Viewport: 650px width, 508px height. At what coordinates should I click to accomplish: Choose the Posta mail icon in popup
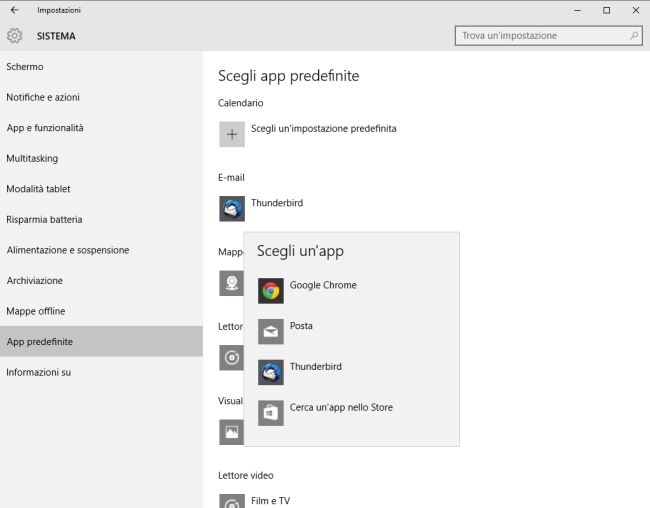pyautogui.click(x=271, y=331)
